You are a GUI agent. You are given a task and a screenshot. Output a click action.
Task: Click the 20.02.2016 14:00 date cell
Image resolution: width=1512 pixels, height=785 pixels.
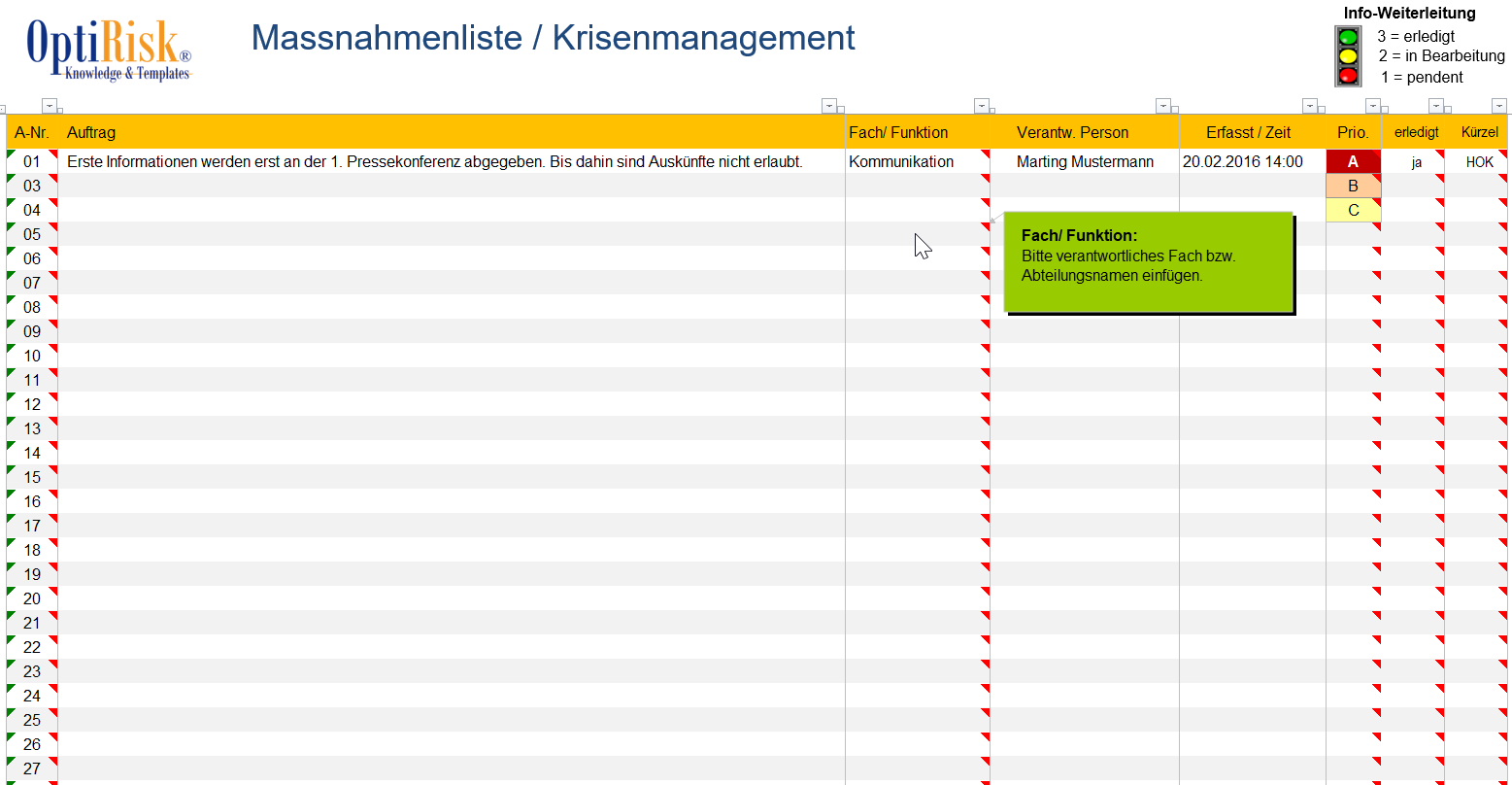click(1242, 162)
